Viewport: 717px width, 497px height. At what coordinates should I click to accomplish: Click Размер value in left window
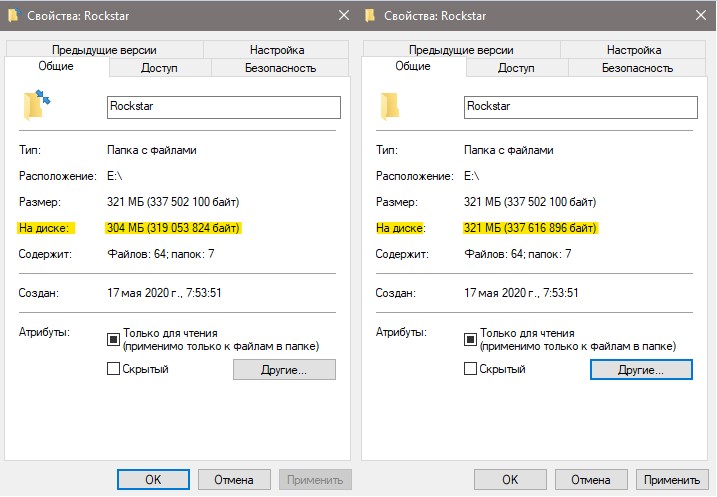pyautogui.click(x=173, y=202)
